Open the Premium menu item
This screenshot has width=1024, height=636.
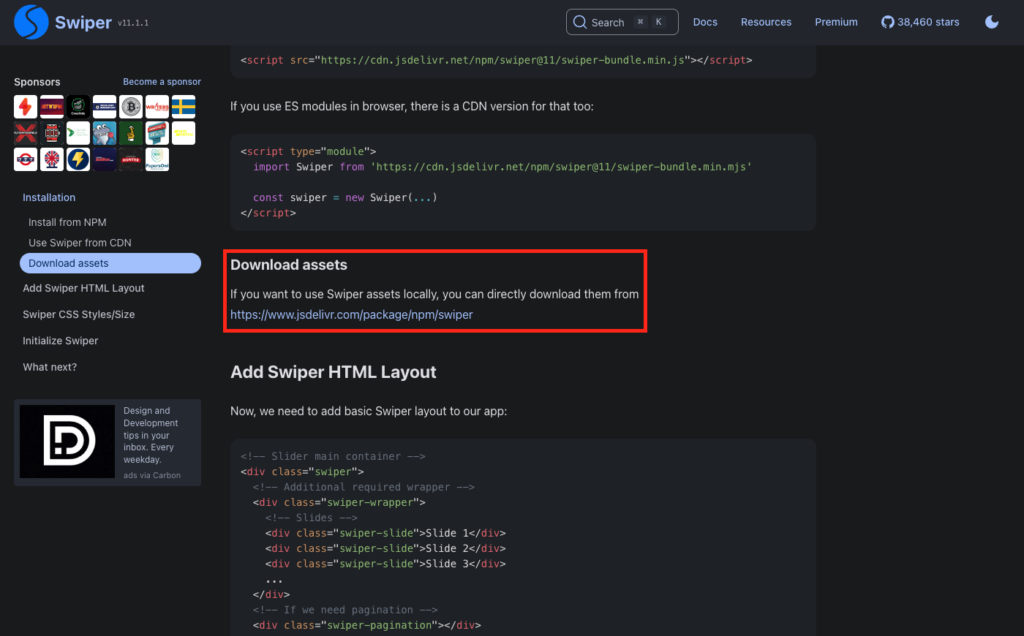[x=836, y=22]
